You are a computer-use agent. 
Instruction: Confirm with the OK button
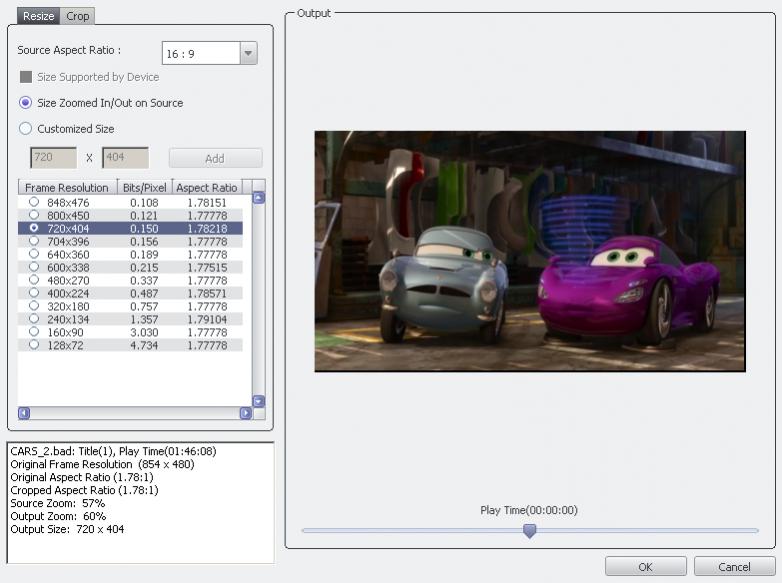point(646,567)
